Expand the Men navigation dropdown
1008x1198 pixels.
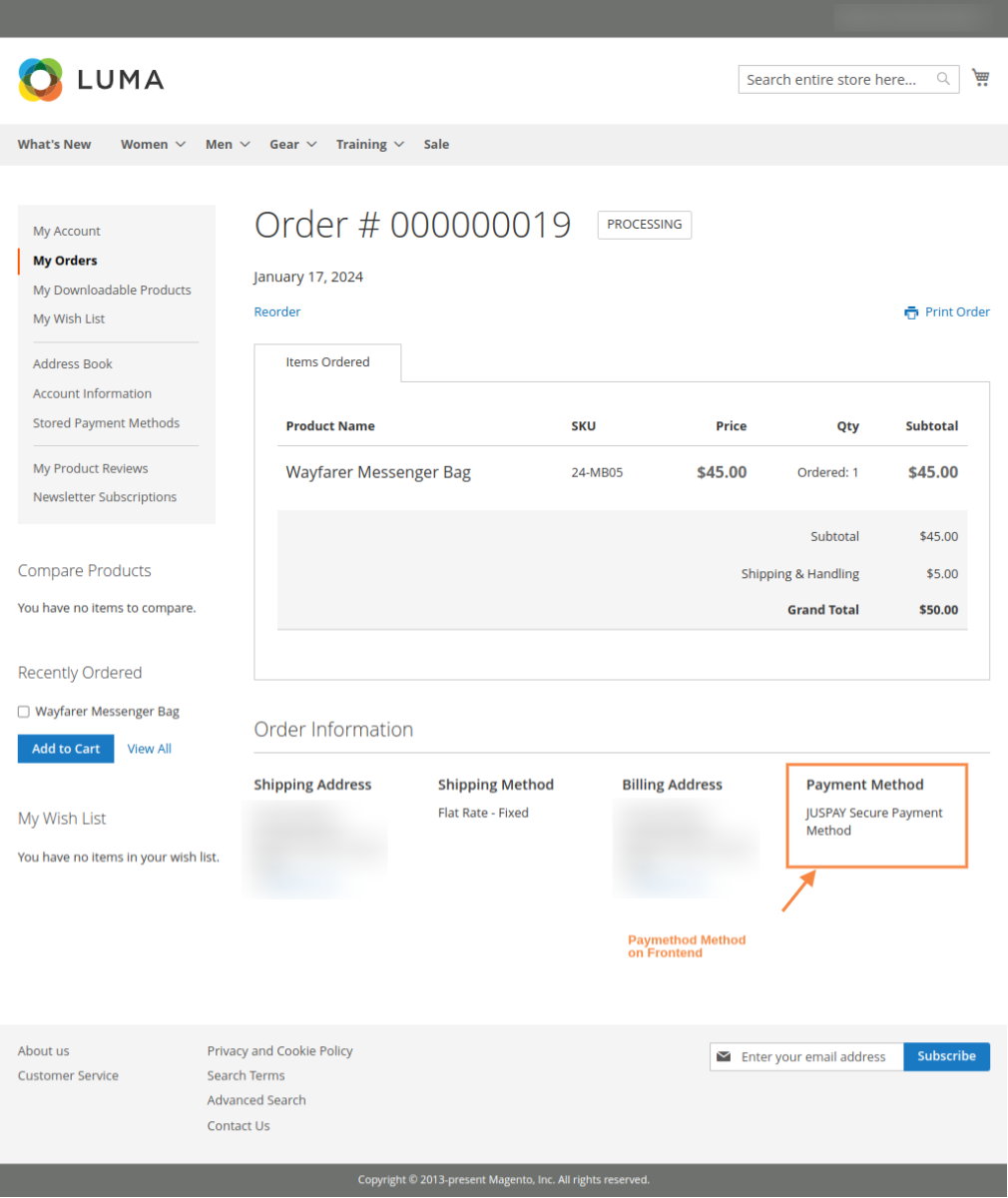click(x=220, y=144)
